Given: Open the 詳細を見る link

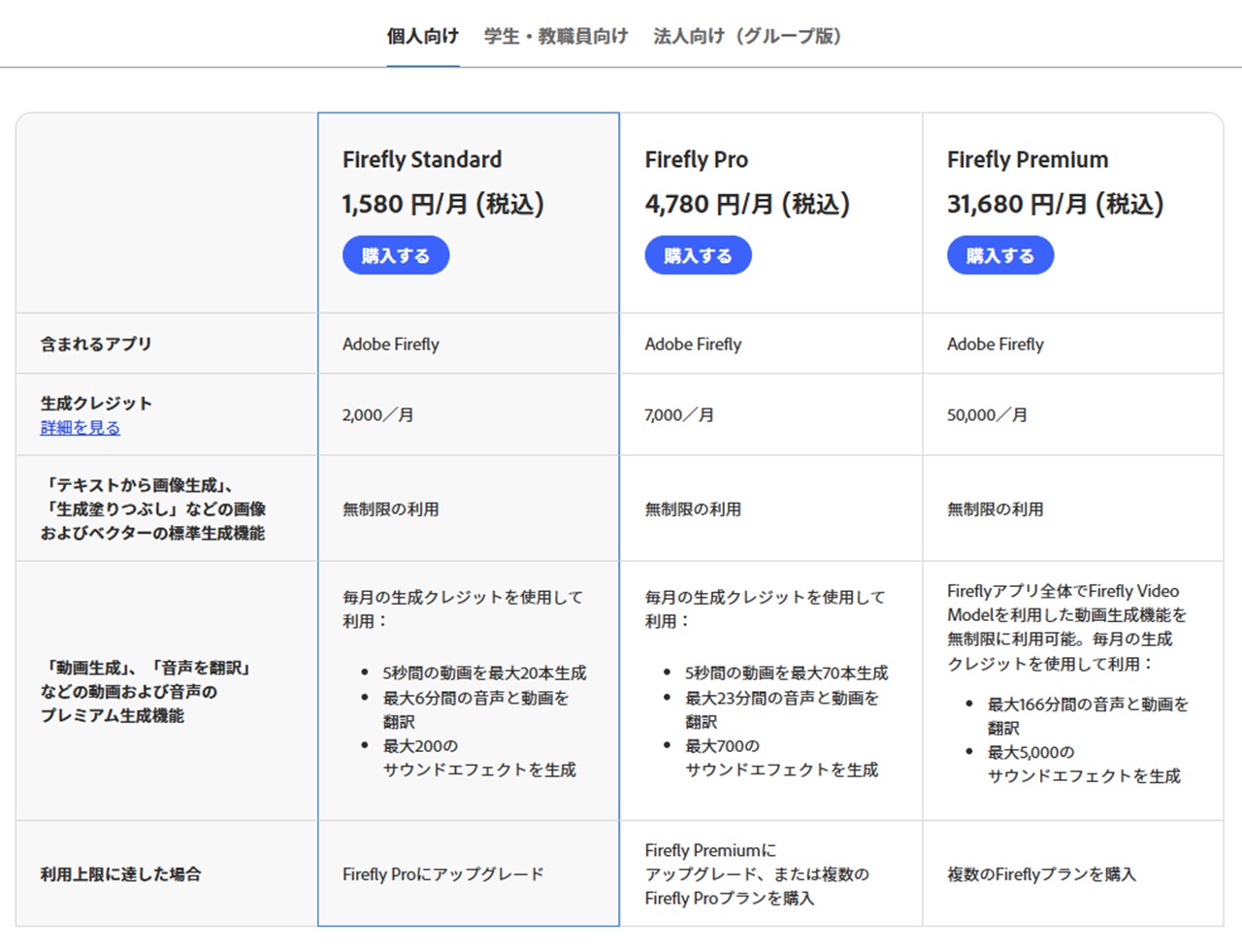Looking at the screenshot, I should [81, 428].
